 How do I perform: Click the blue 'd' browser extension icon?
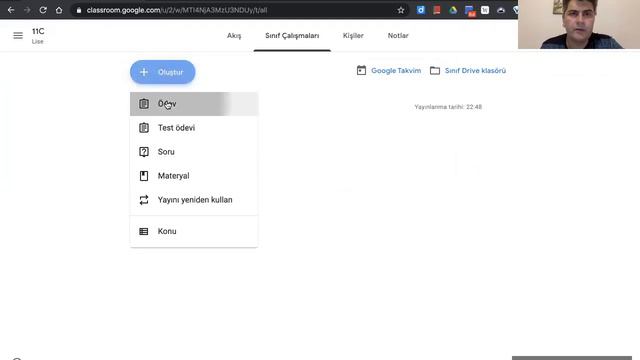[421, 10]
